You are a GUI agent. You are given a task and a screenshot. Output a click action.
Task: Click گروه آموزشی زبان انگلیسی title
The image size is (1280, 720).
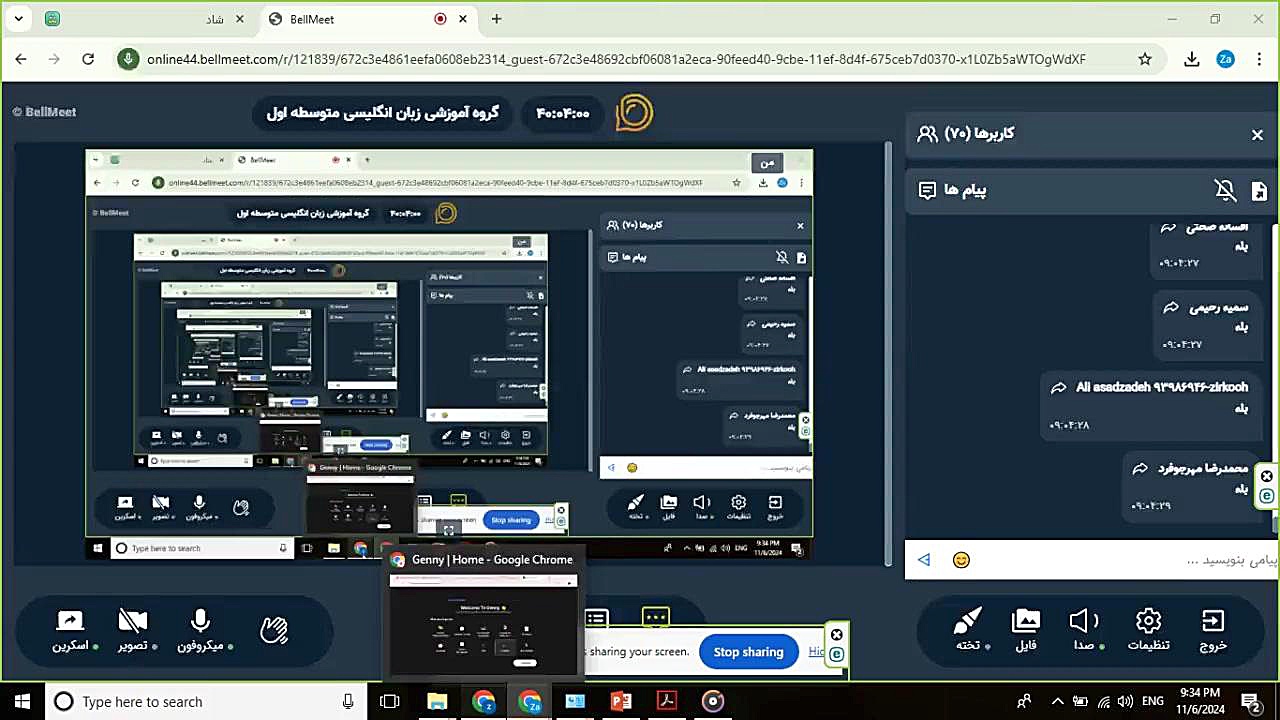[x=383, y=113]
